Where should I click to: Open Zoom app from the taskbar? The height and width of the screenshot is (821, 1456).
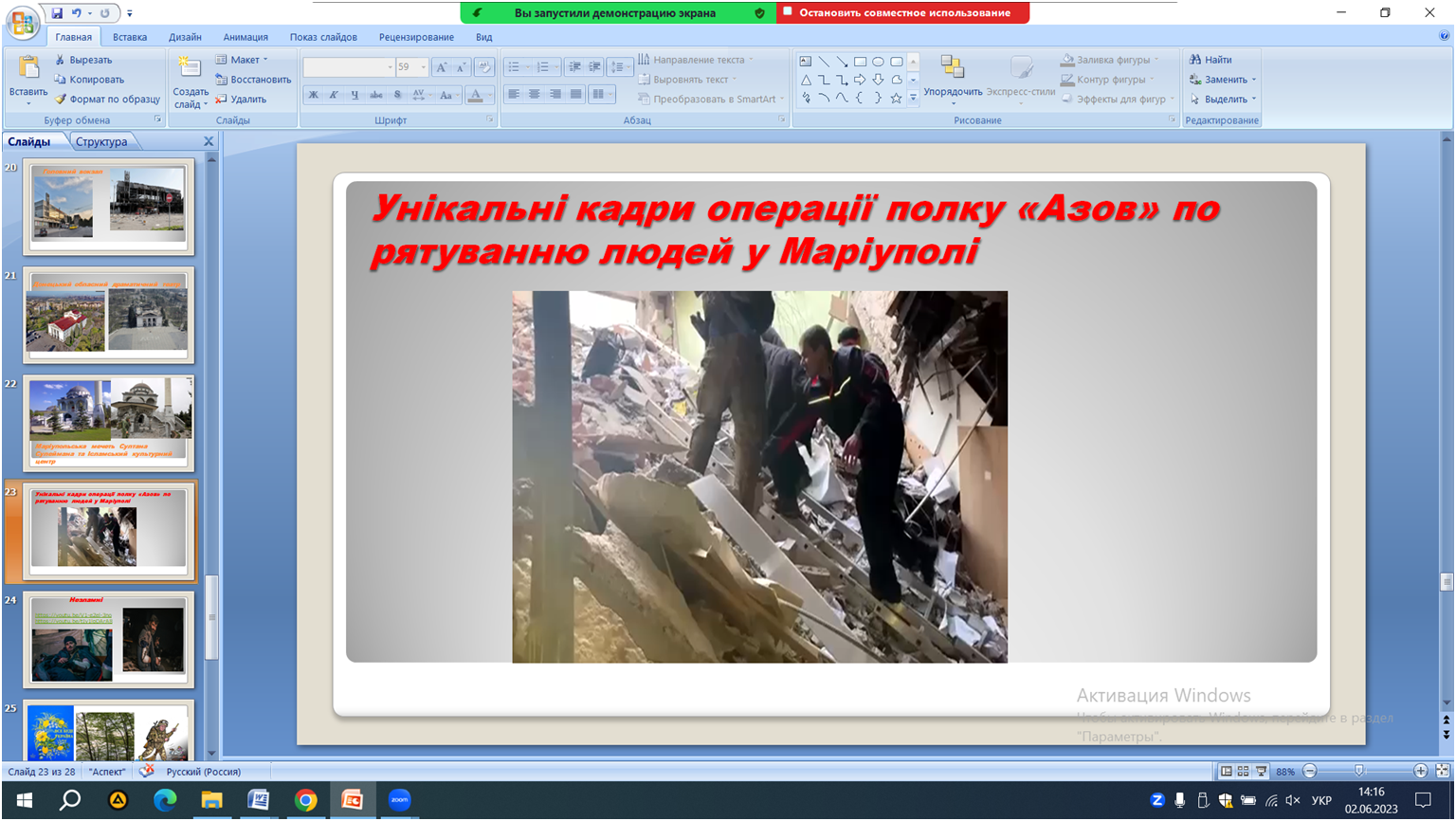399,800
